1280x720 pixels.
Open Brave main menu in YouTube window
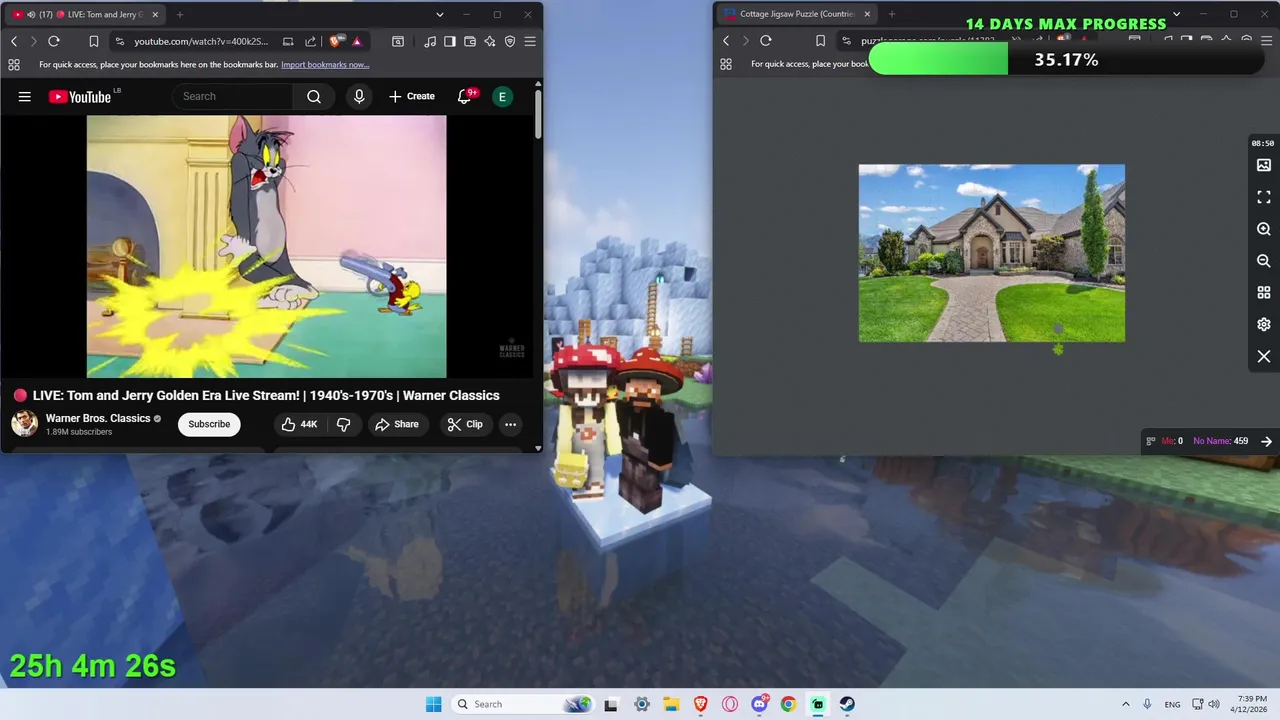point(530,41)
